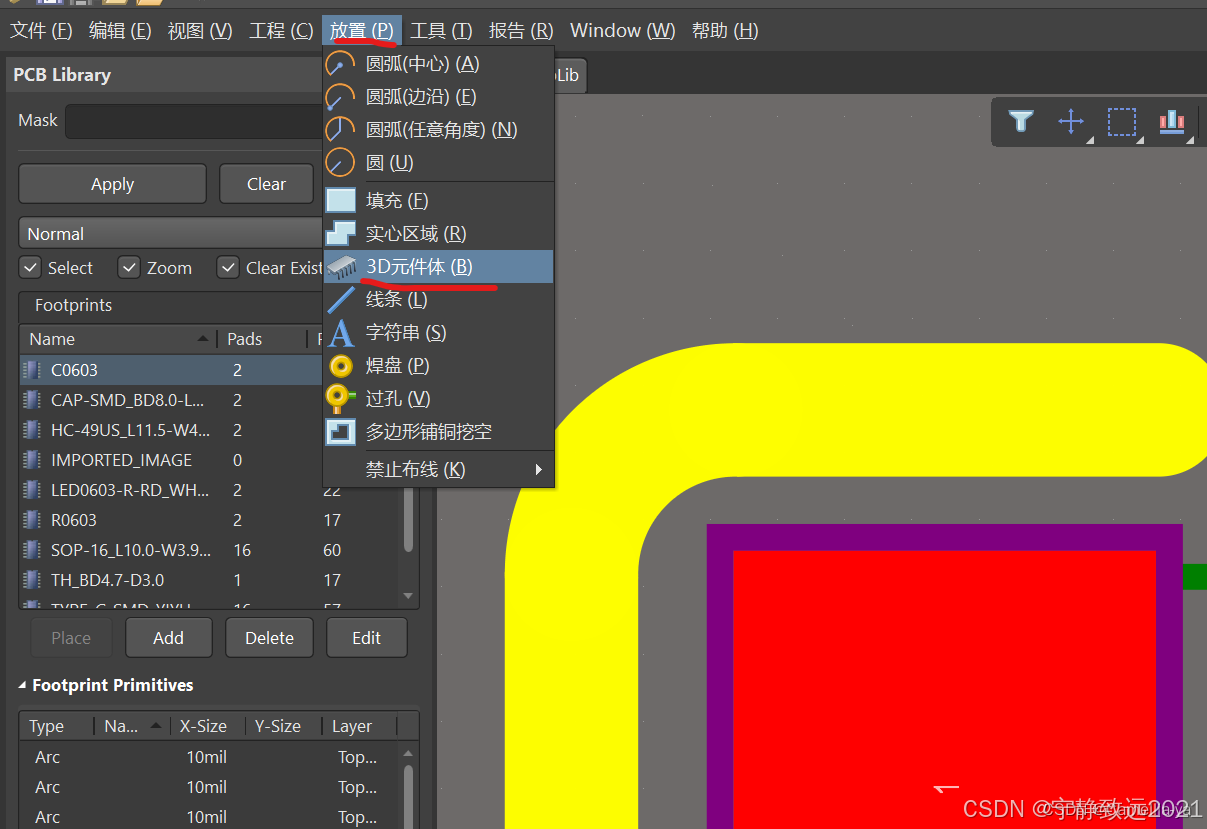Click the Add footprint button
Viewport: 1207px width, 829px height.
[168, 638]
